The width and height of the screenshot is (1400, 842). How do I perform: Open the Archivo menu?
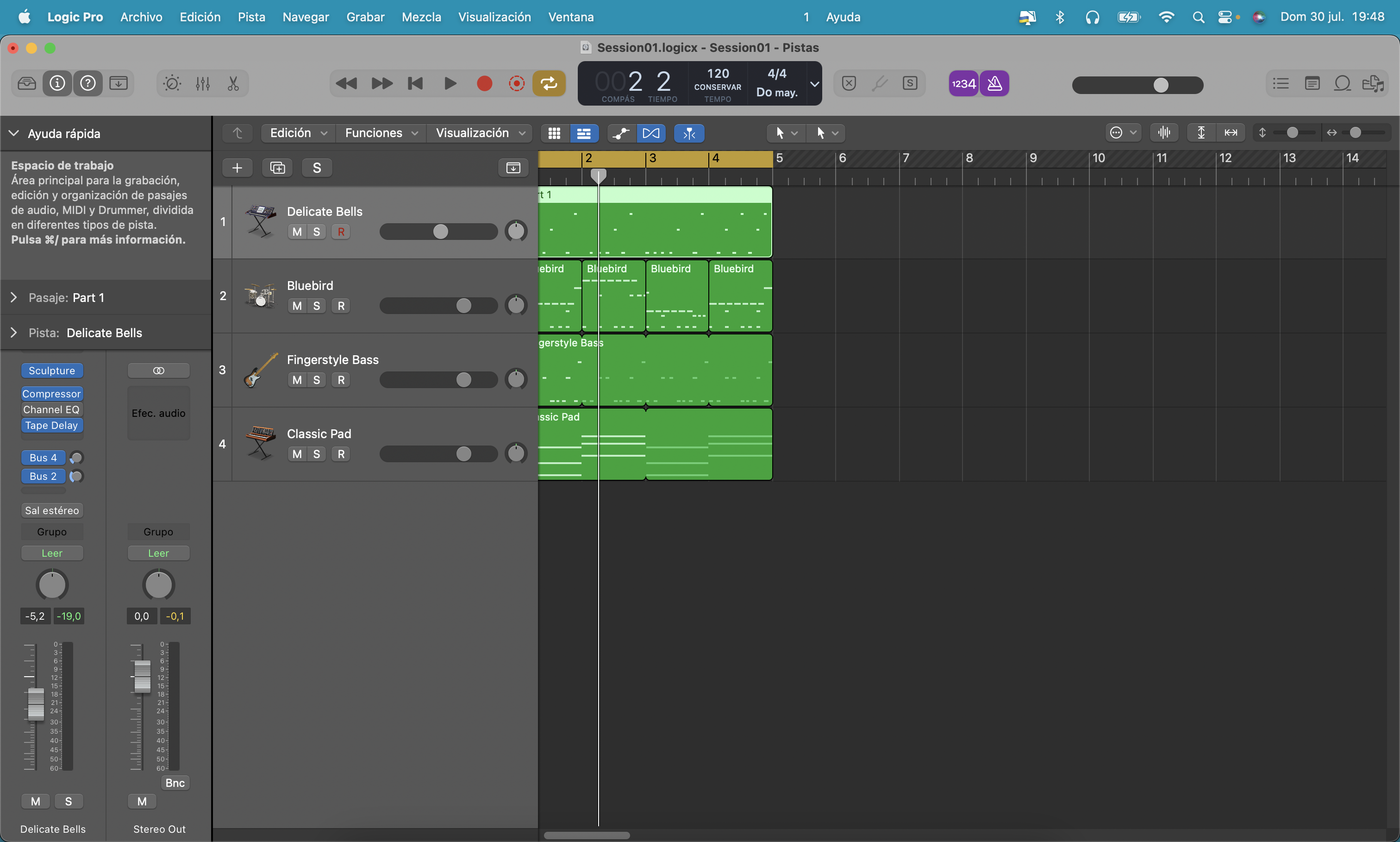141,17
